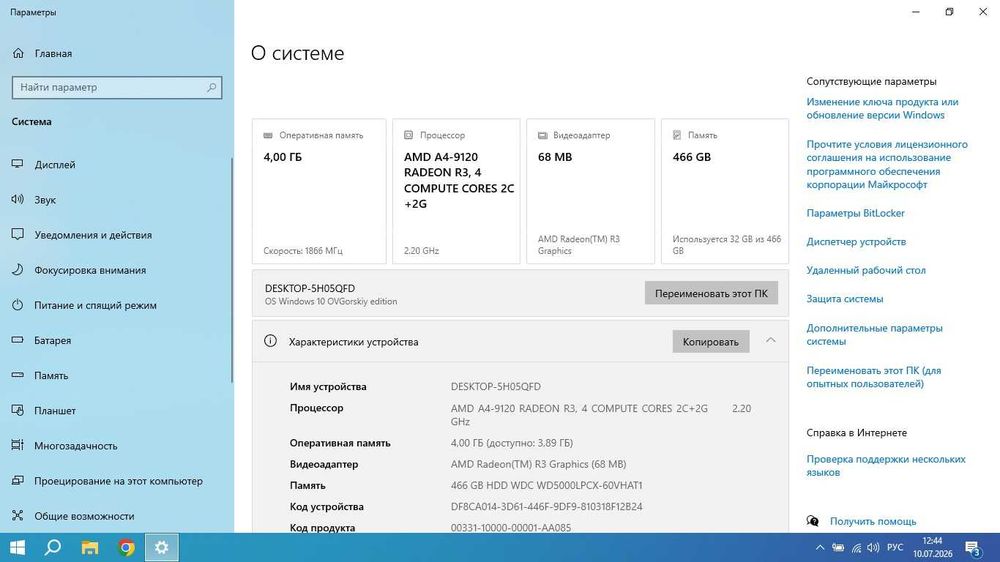Launch Google Chrome from taskbar
Screen dimensions: 1000x562
(126, 547)
